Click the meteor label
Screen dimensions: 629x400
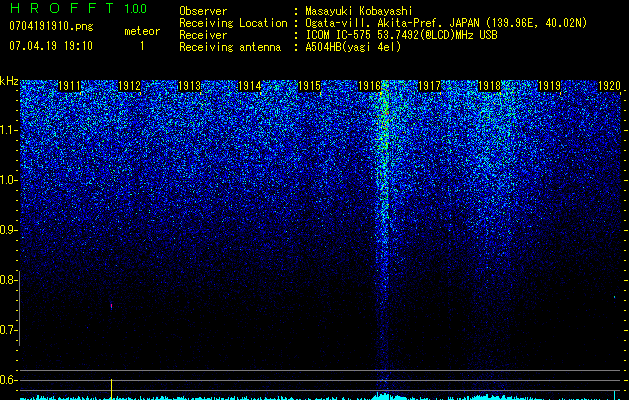coord(142,31)
